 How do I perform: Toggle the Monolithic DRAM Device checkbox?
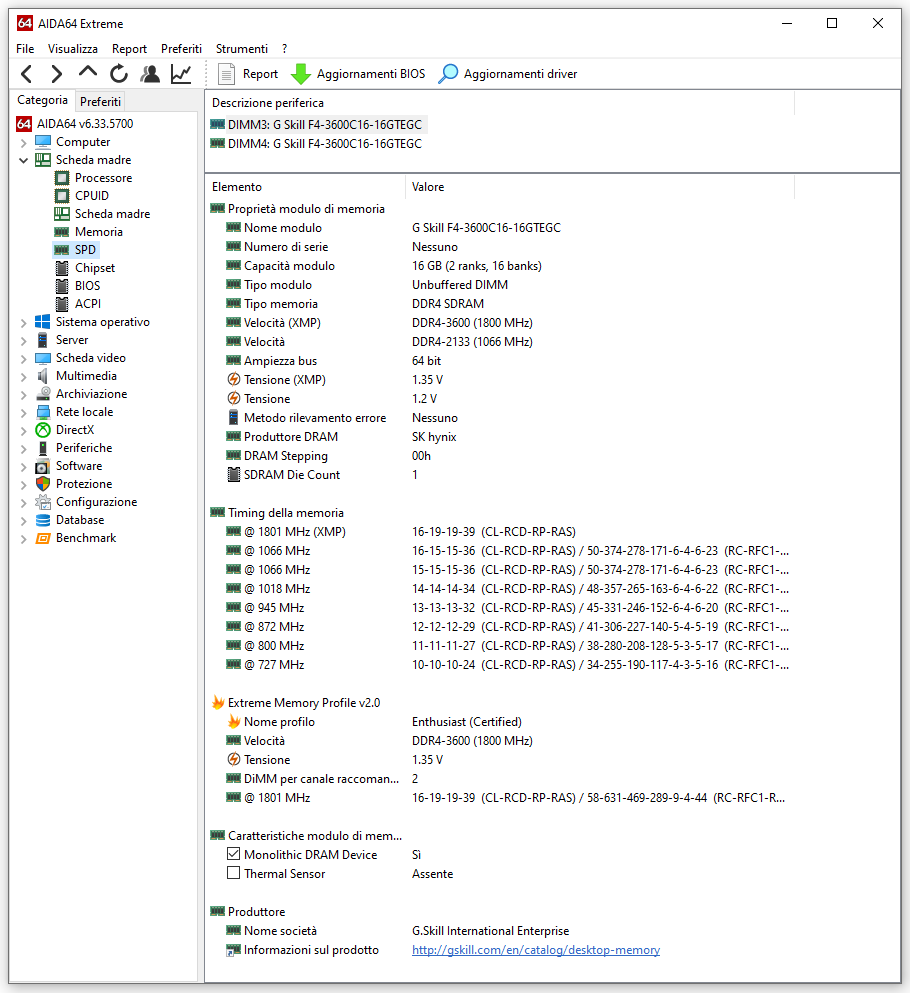[x=234, y=854]
